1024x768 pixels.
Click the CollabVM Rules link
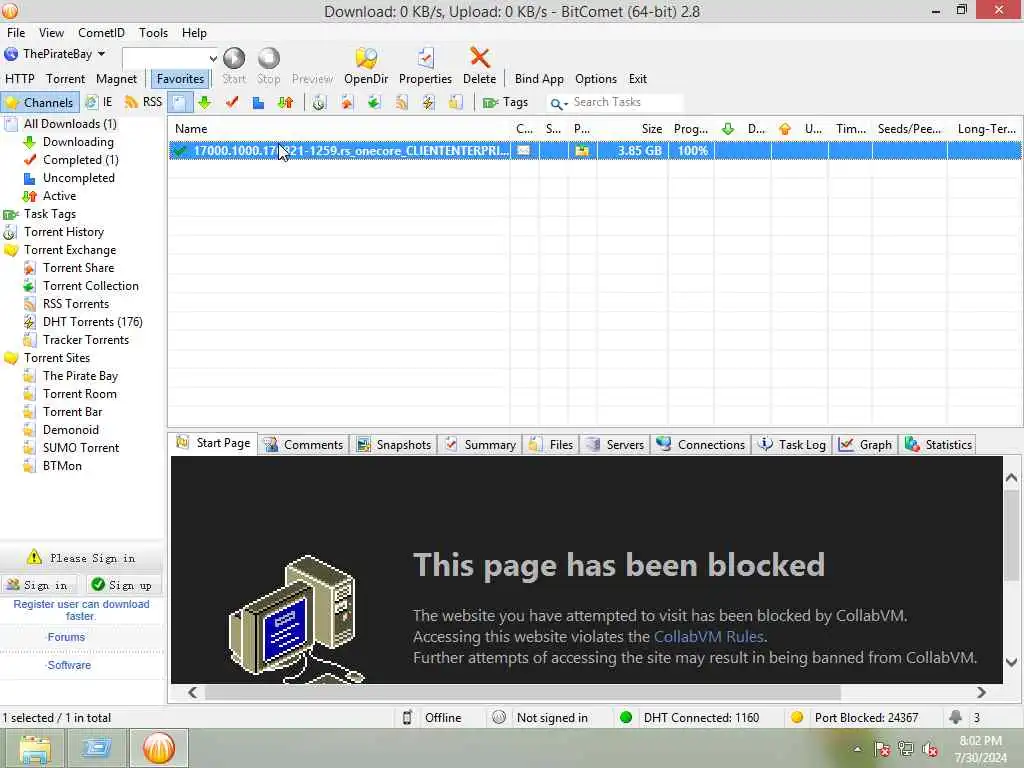[708, 636]
